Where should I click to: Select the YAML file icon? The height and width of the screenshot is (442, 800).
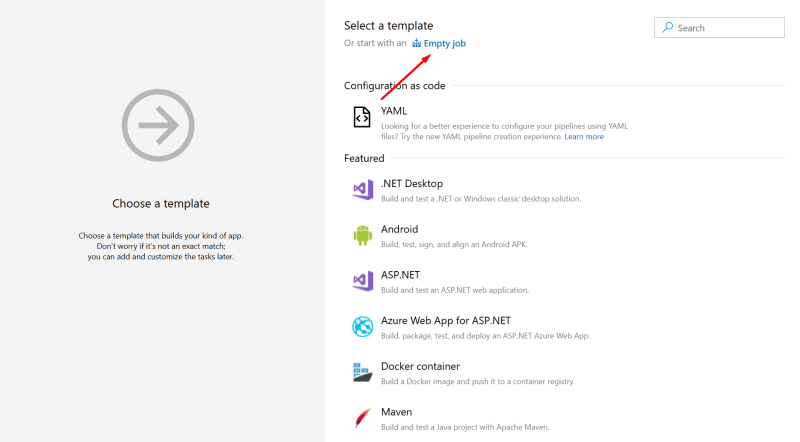(362, 117)
